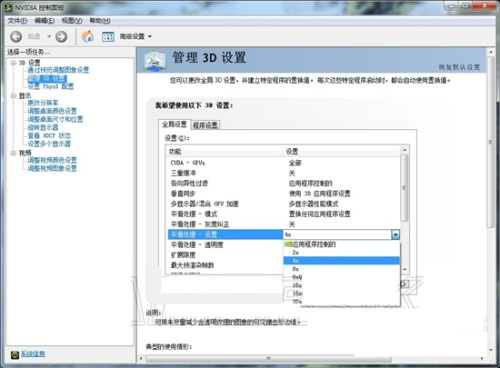Click the settings list scrollbar down arrow
Image resolution: width=500 pixels, height=368 pixels.
(x=404, y=269)
